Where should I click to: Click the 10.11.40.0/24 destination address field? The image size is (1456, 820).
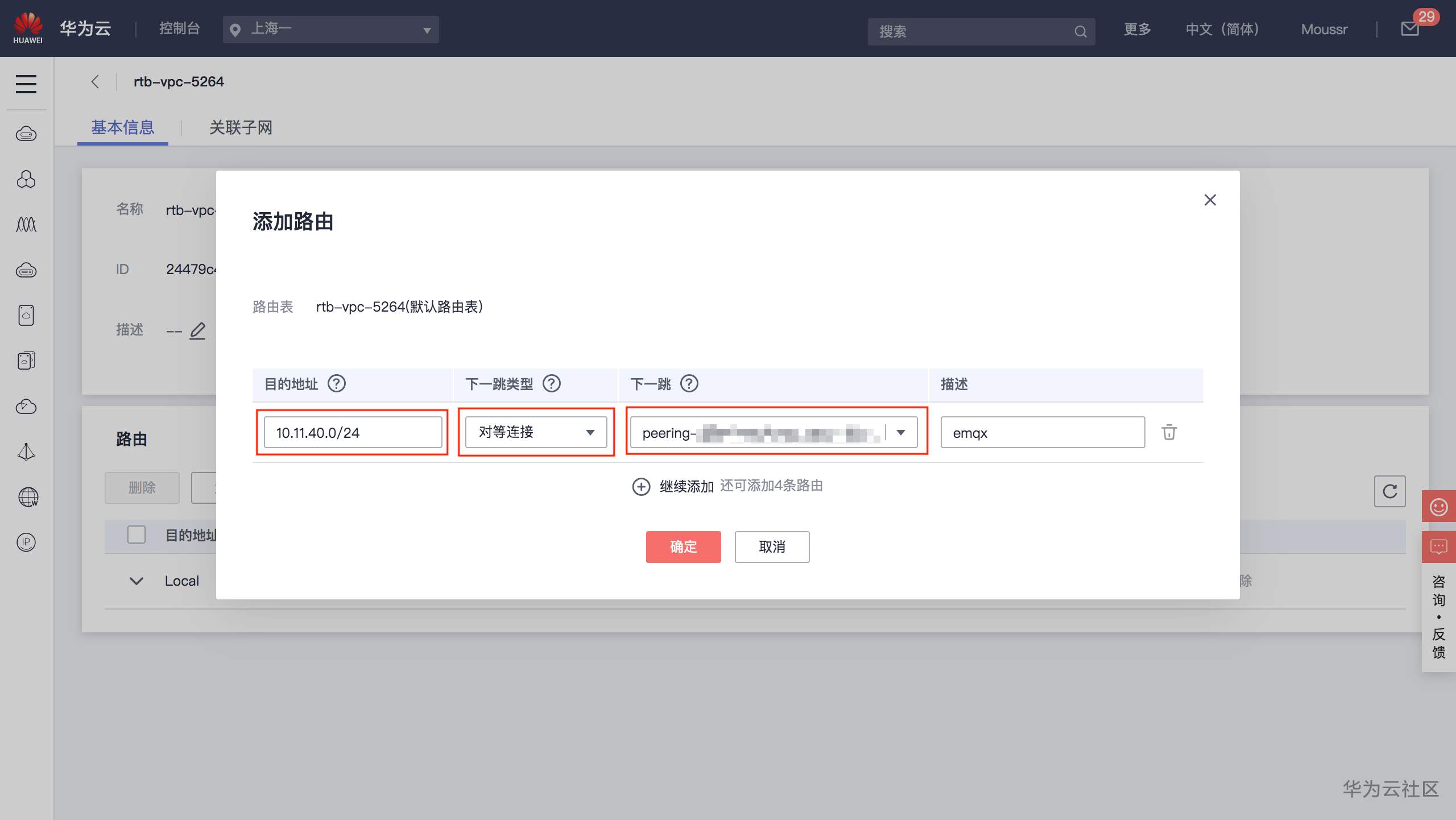pos(353,433)
